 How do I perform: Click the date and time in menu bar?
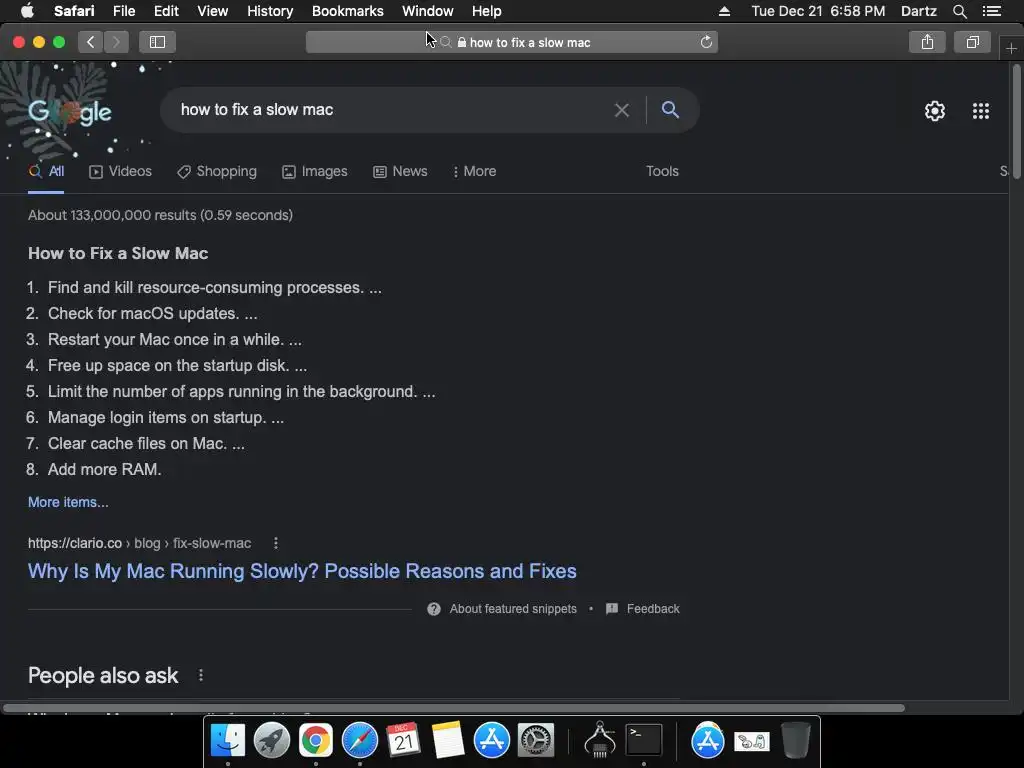(x=818, y=11)
